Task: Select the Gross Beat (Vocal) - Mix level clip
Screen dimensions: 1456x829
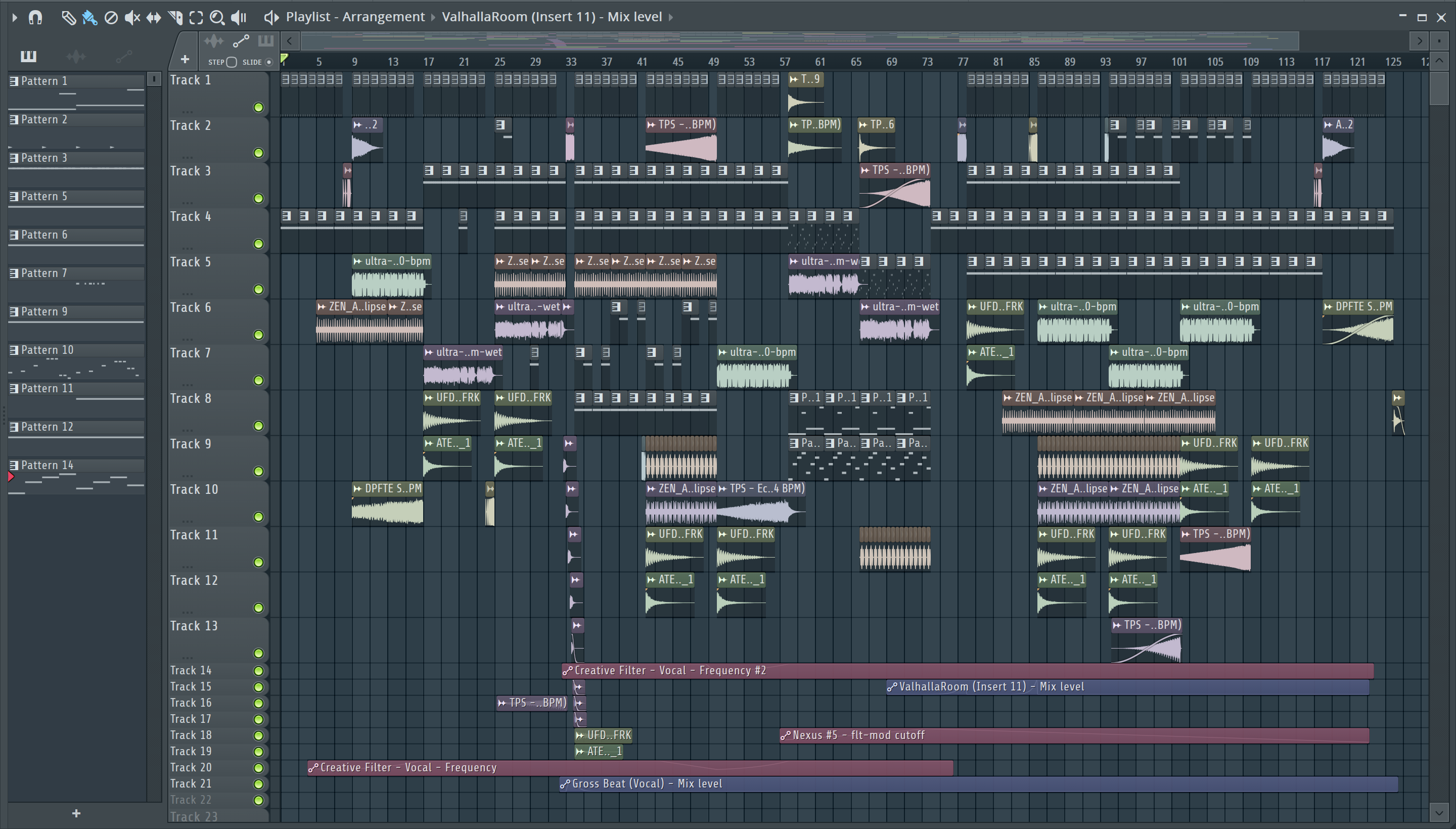Action: [978, 784]
